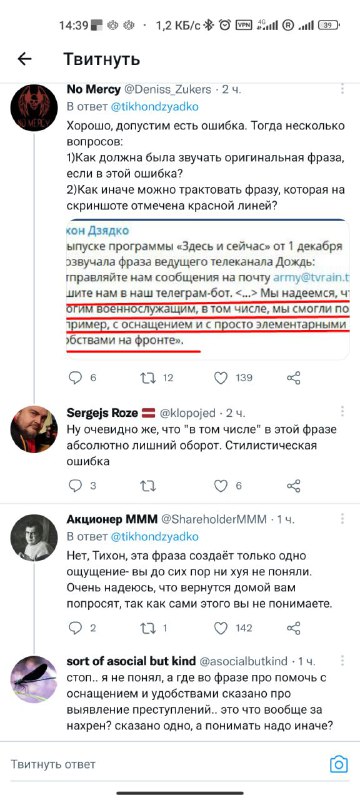
Task: Tap the camera icon in reply bar
Action: click(x=339, y=764)
